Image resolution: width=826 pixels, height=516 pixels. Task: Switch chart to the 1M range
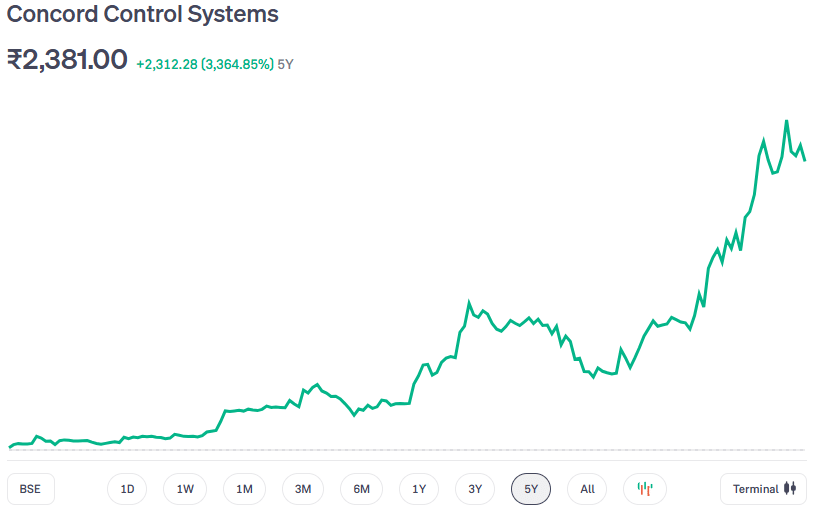tap(244, 489)
